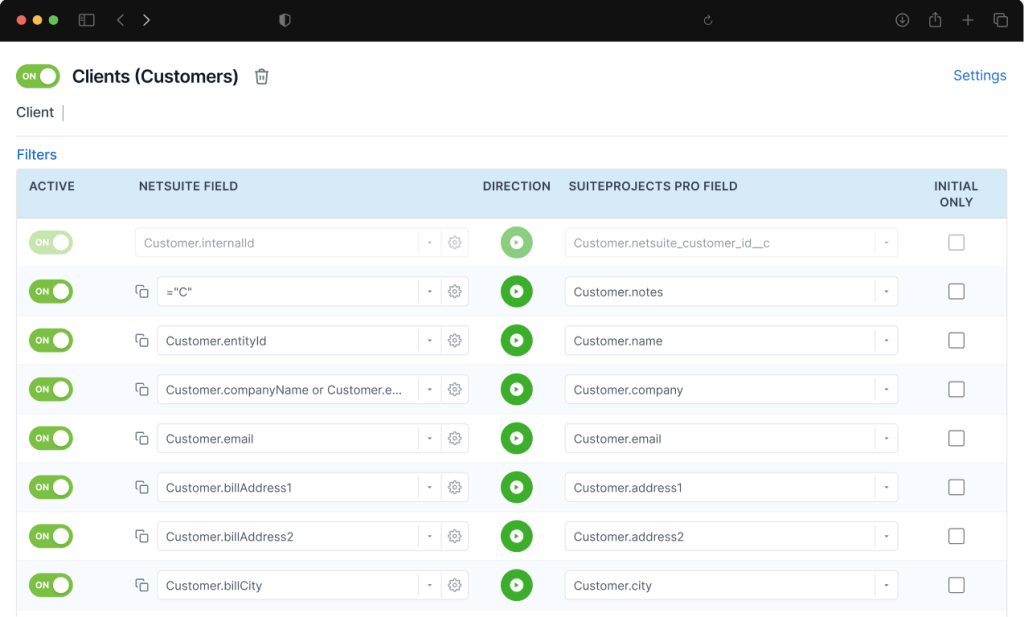Duplicate the ="C" mapping row
Screen dimensions: 1024x617
coord(142,291)
